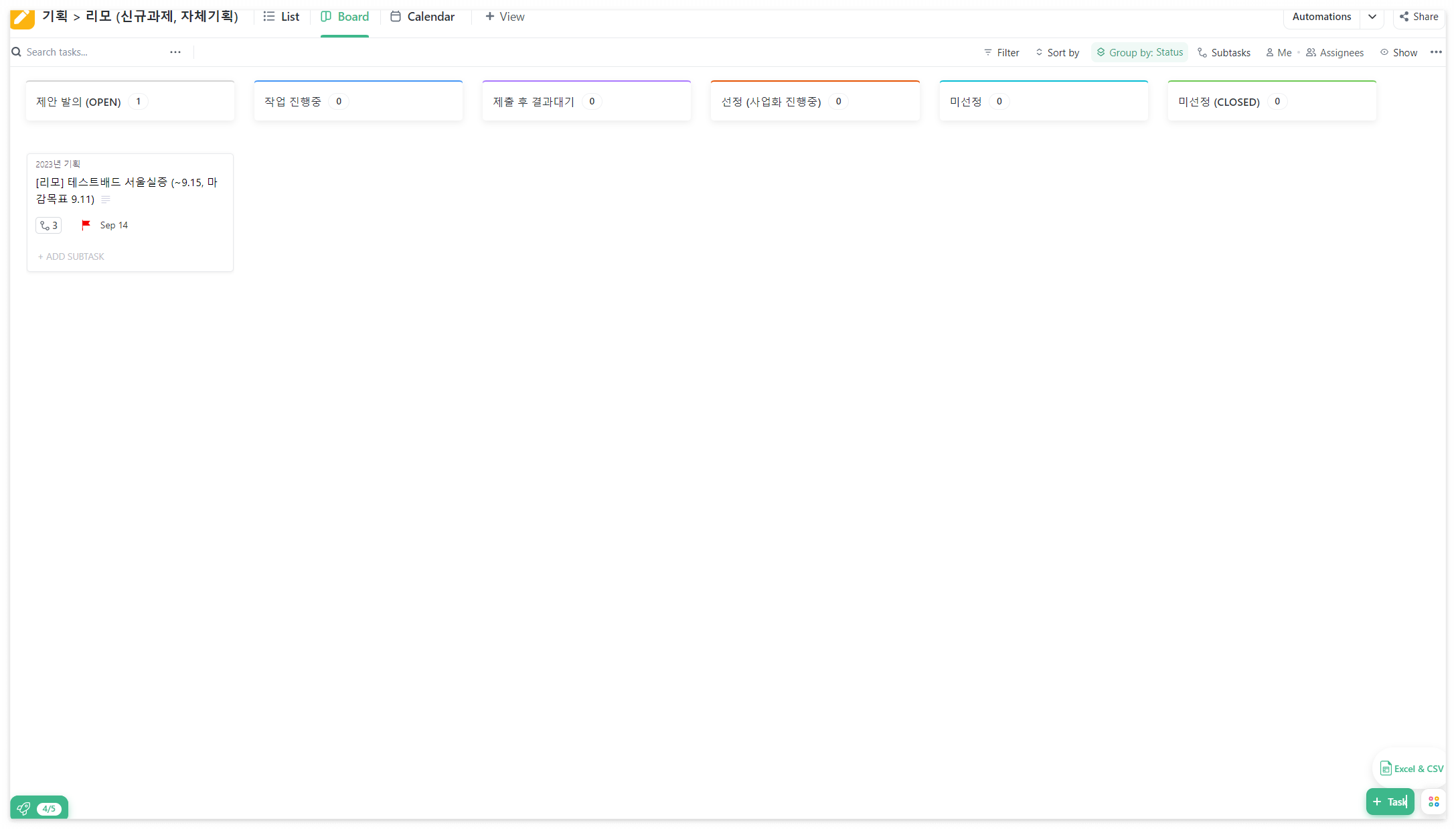Click the description lines icon on task card
This screenshot has width=1456, height=829.
click(106, 200)
